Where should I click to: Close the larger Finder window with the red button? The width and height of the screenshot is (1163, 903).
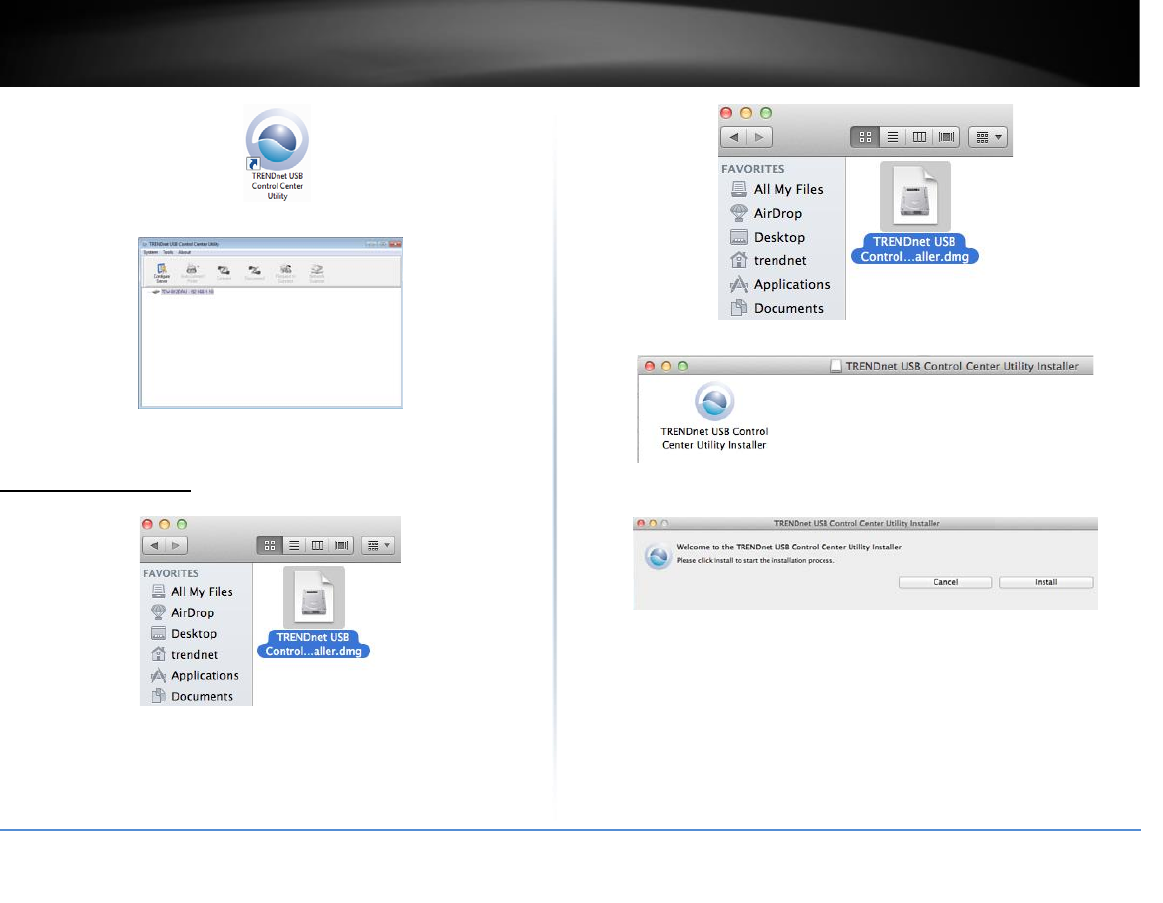pyautogui.click(x=726, y=113)
